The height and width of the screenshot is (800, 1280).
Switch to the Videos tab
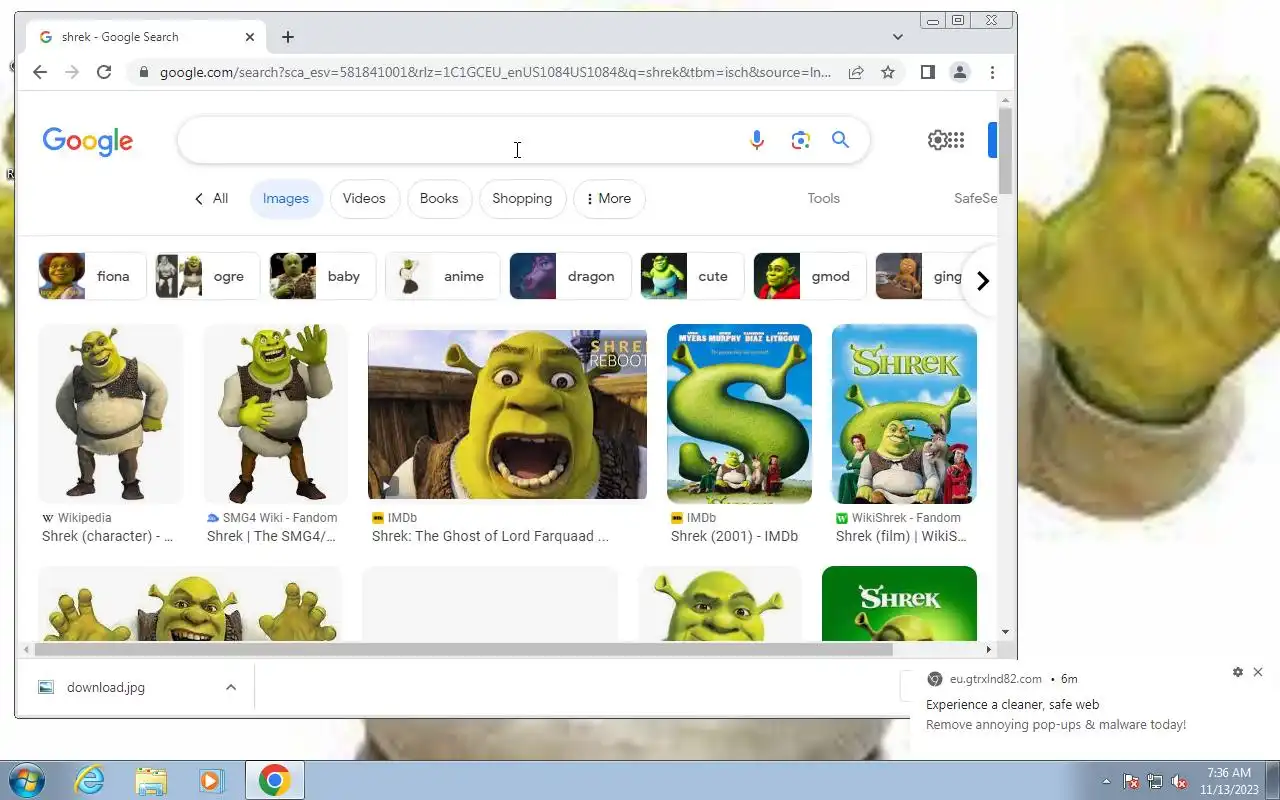364,198
